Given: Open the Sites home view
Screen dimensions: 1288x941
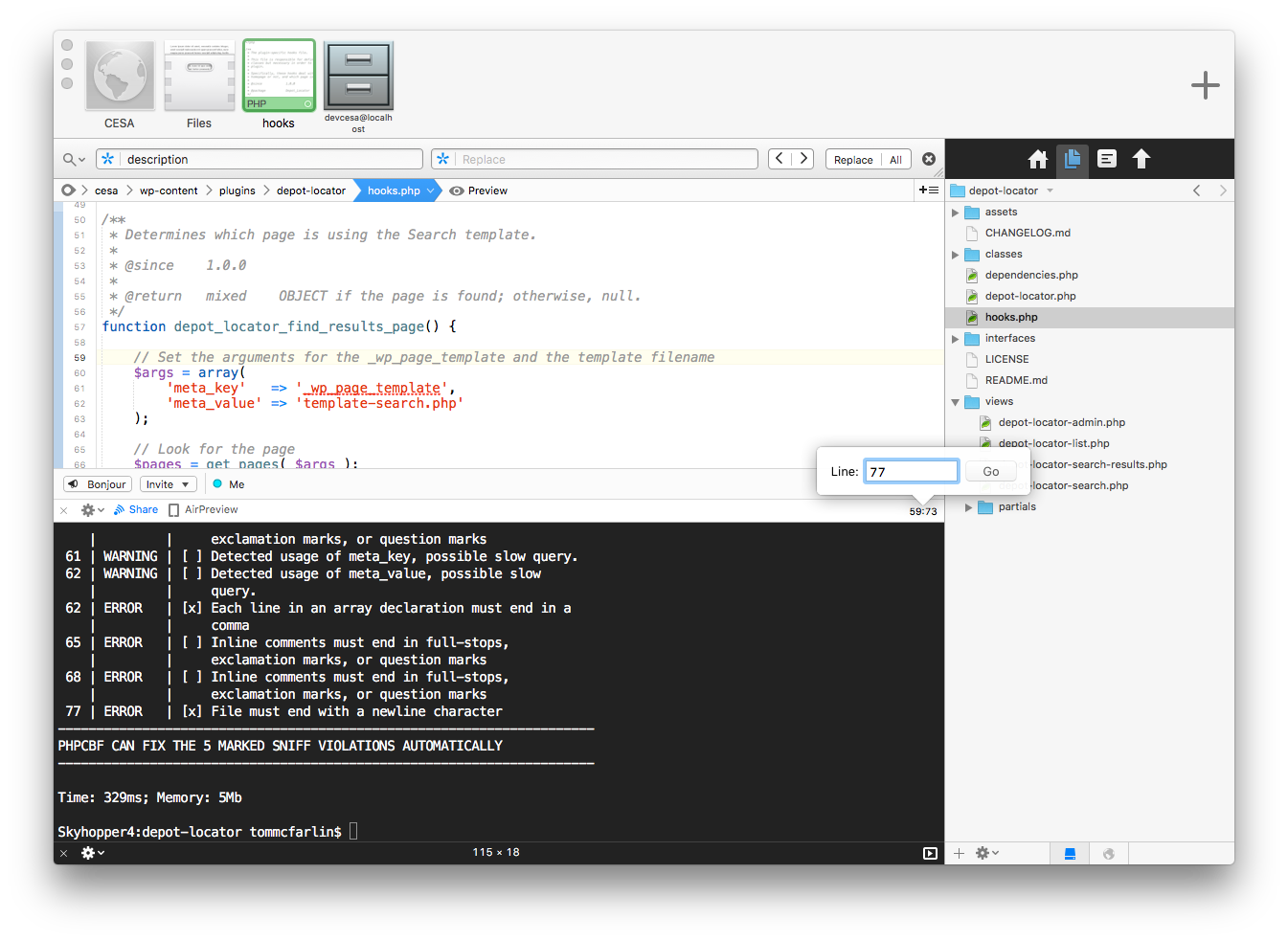Looking at the screenshot, I should click(1037, 159).
